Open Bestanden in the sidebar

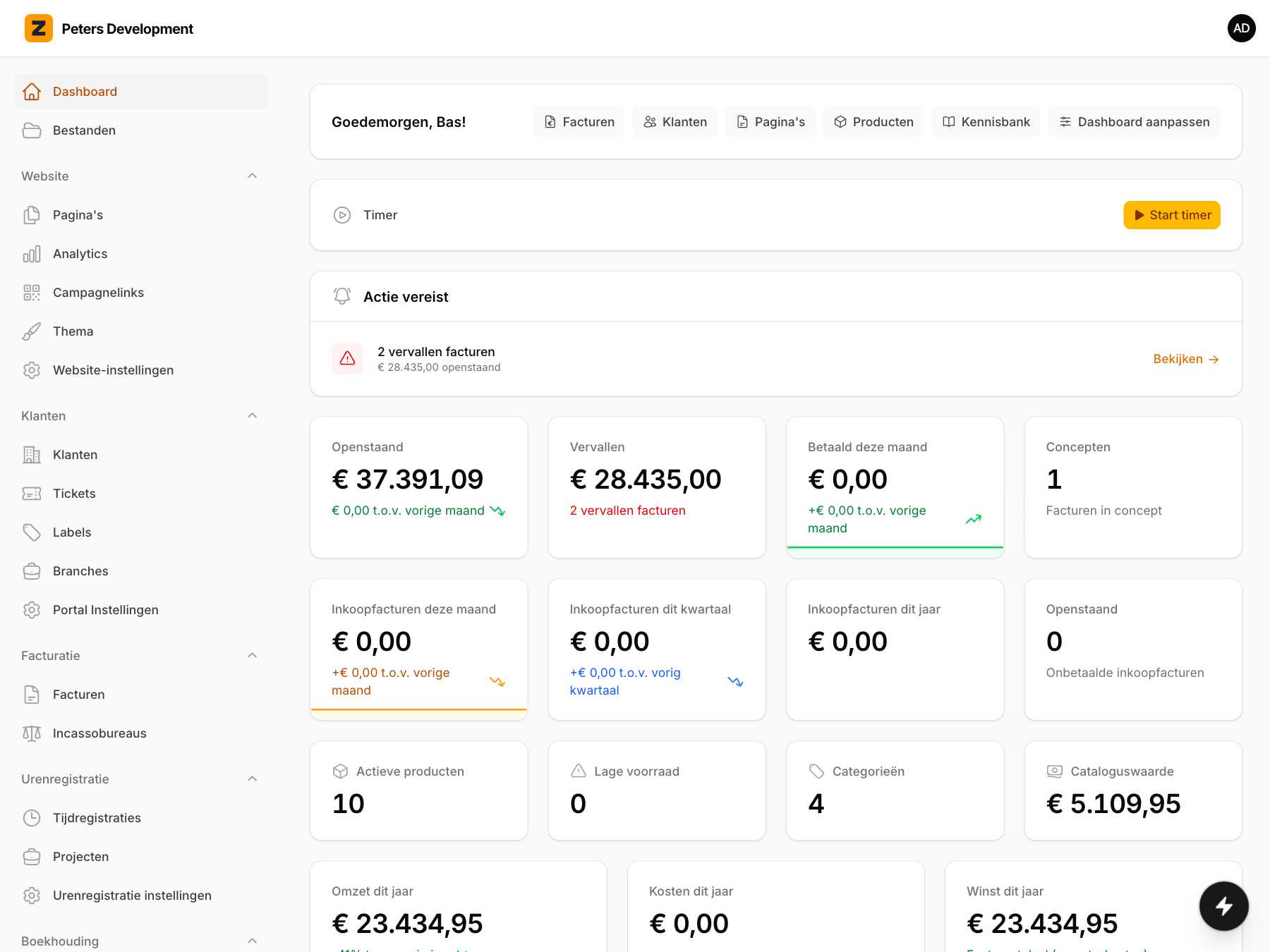141,130
